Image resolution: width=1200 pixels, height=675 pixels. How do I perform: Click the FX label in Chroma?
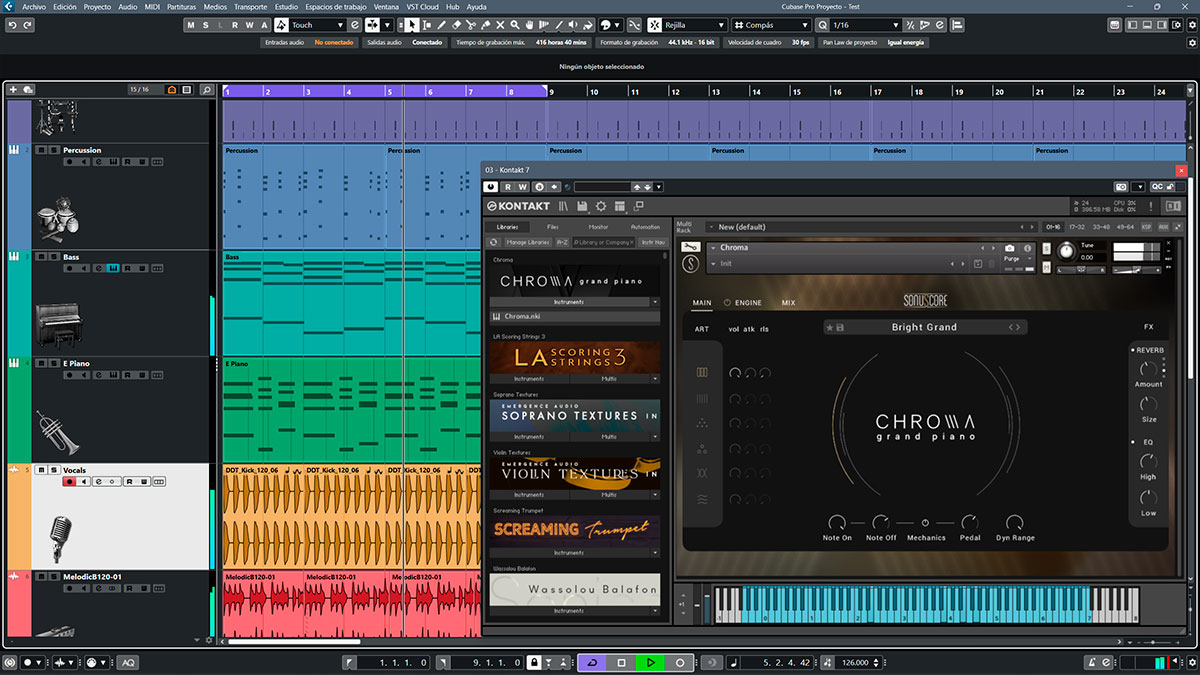(x=1149, y=327)
